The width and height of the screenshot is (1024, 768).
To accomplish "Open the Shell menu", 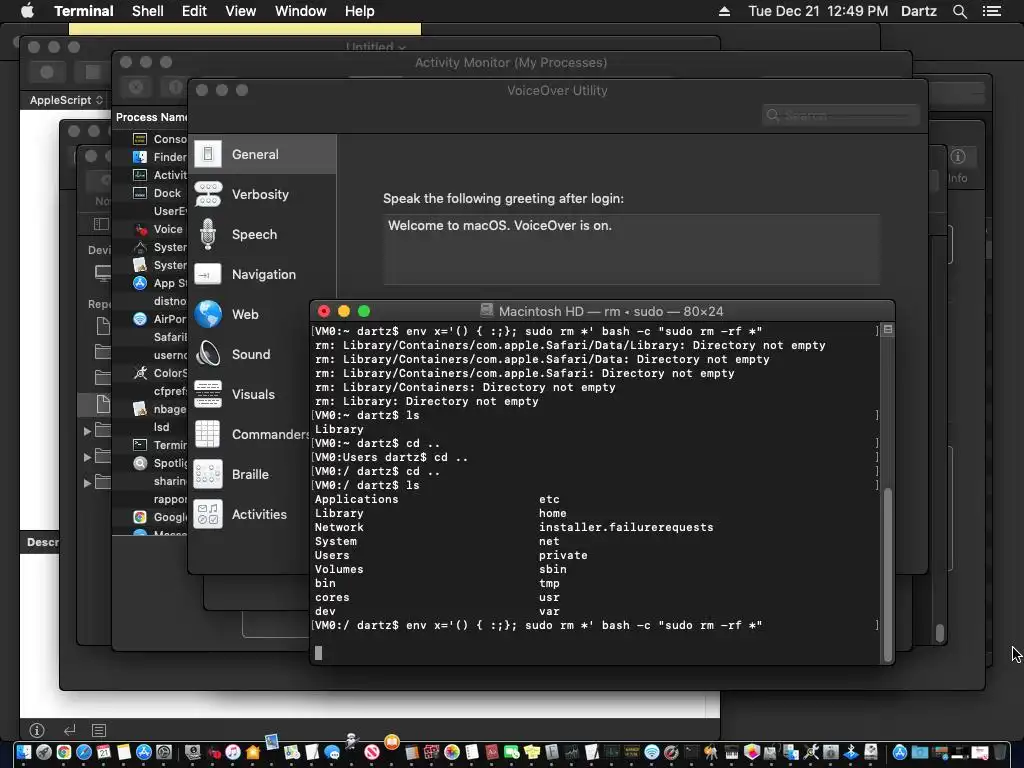I will tap(148, 11).
